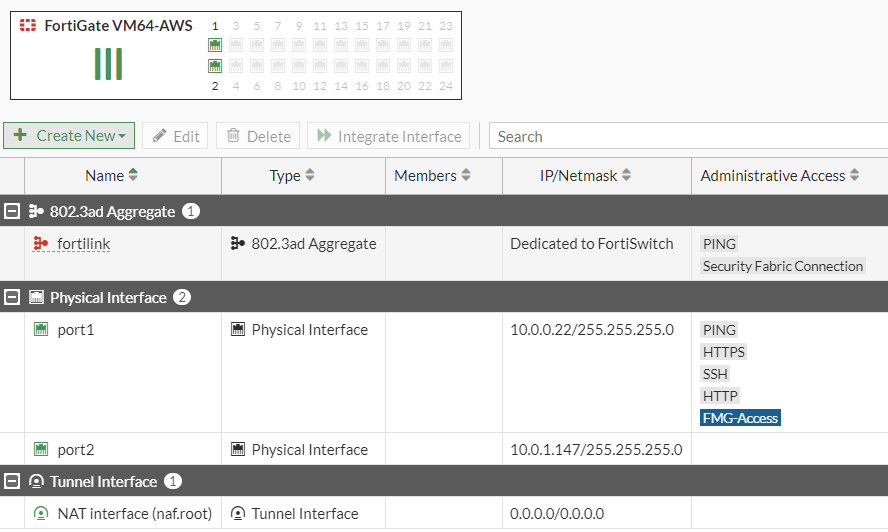Sort table by IP/Netmask column
888x532 pixels.
(585, 176)
